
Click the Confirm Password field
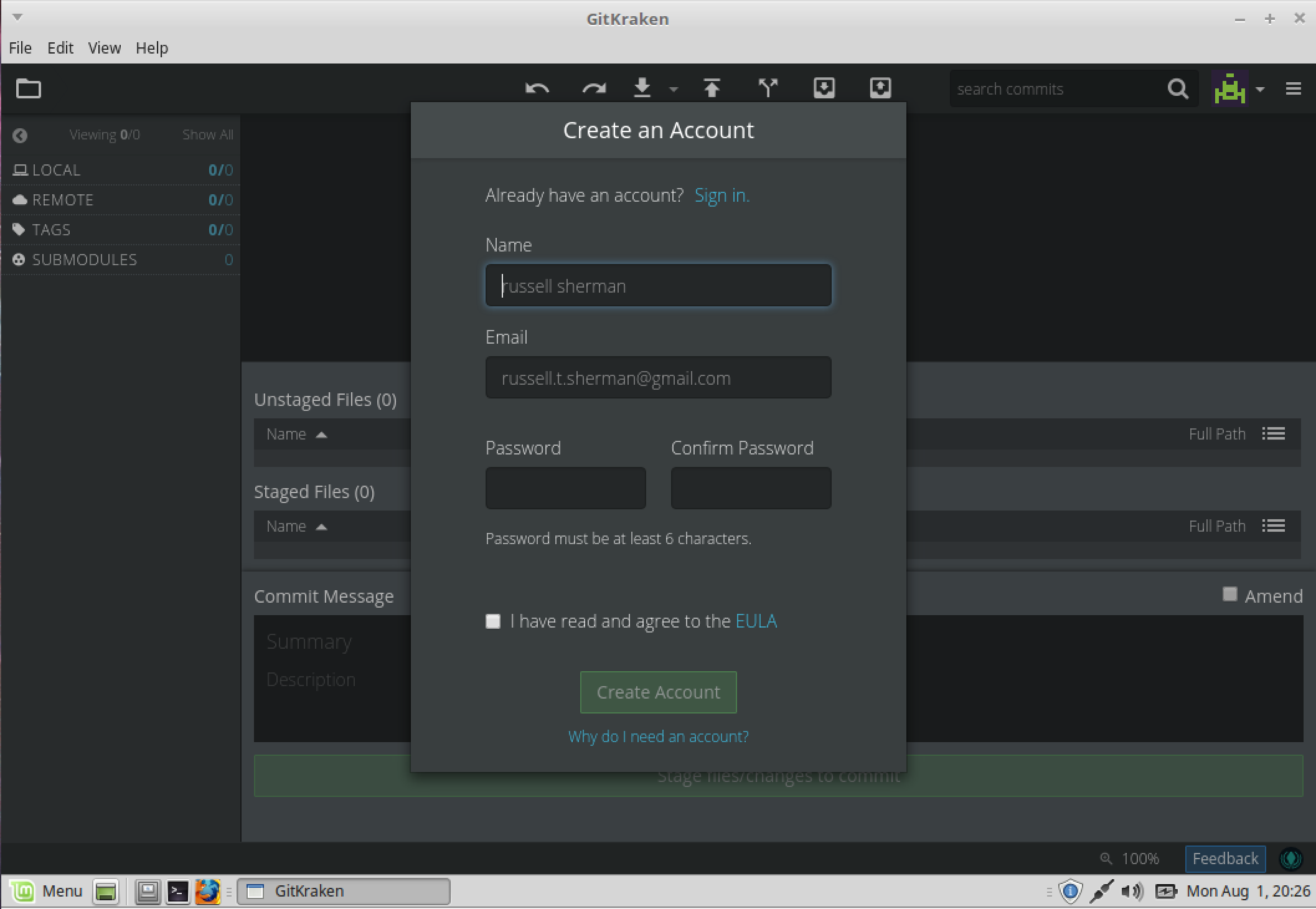tap(751, 488)
